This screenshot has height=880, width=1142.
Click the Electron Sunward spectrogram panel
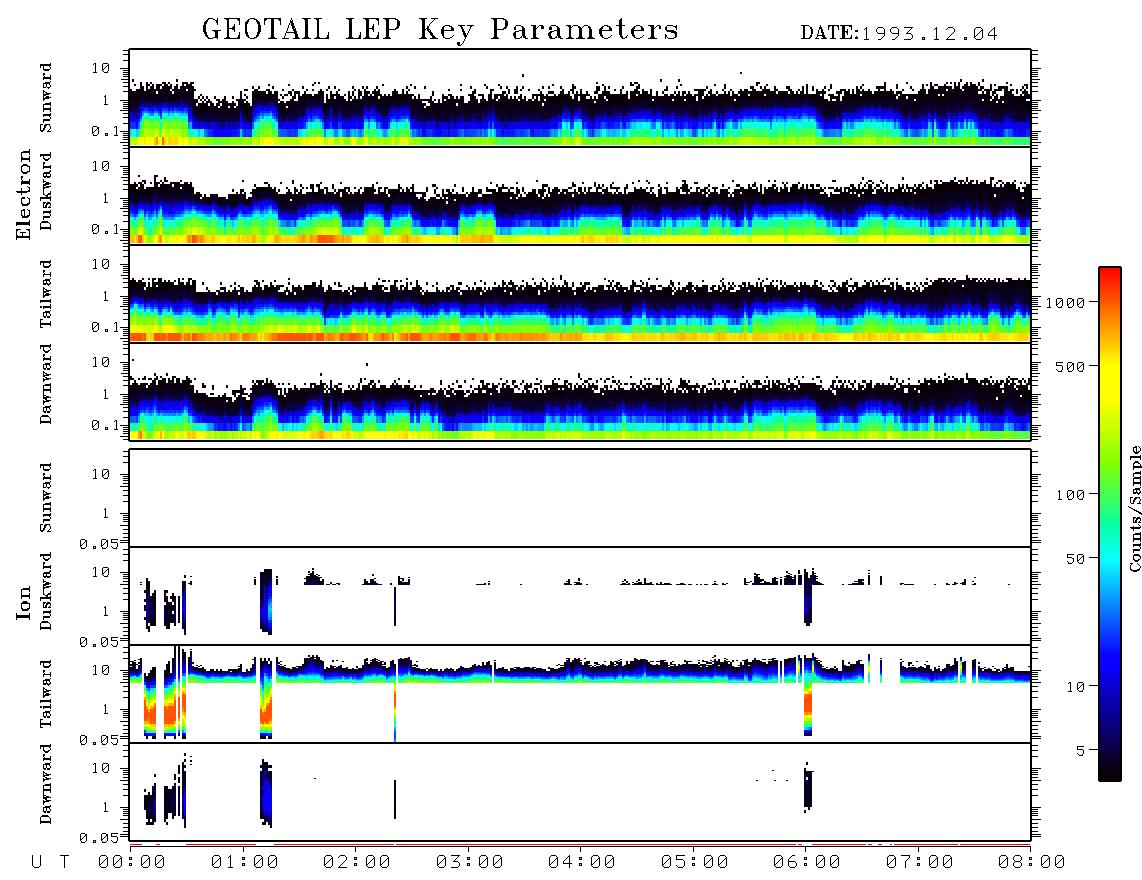580,98
